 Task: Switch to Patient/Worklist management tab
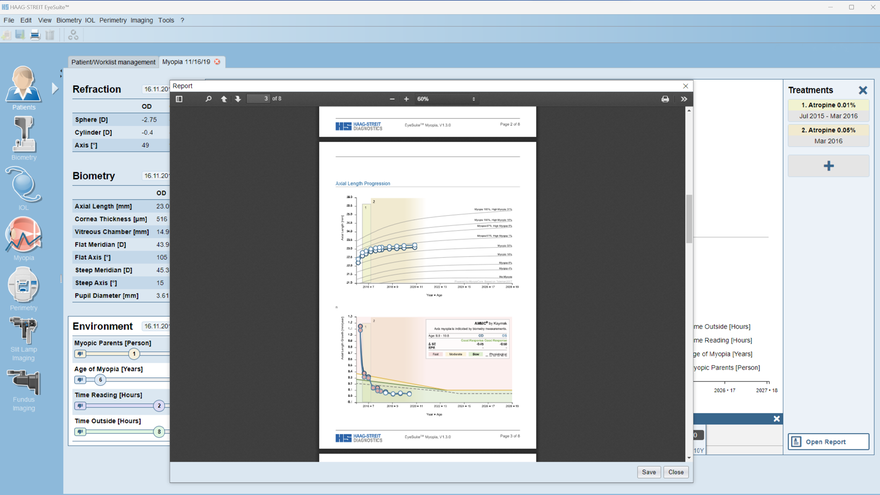[x=112, y=62]
